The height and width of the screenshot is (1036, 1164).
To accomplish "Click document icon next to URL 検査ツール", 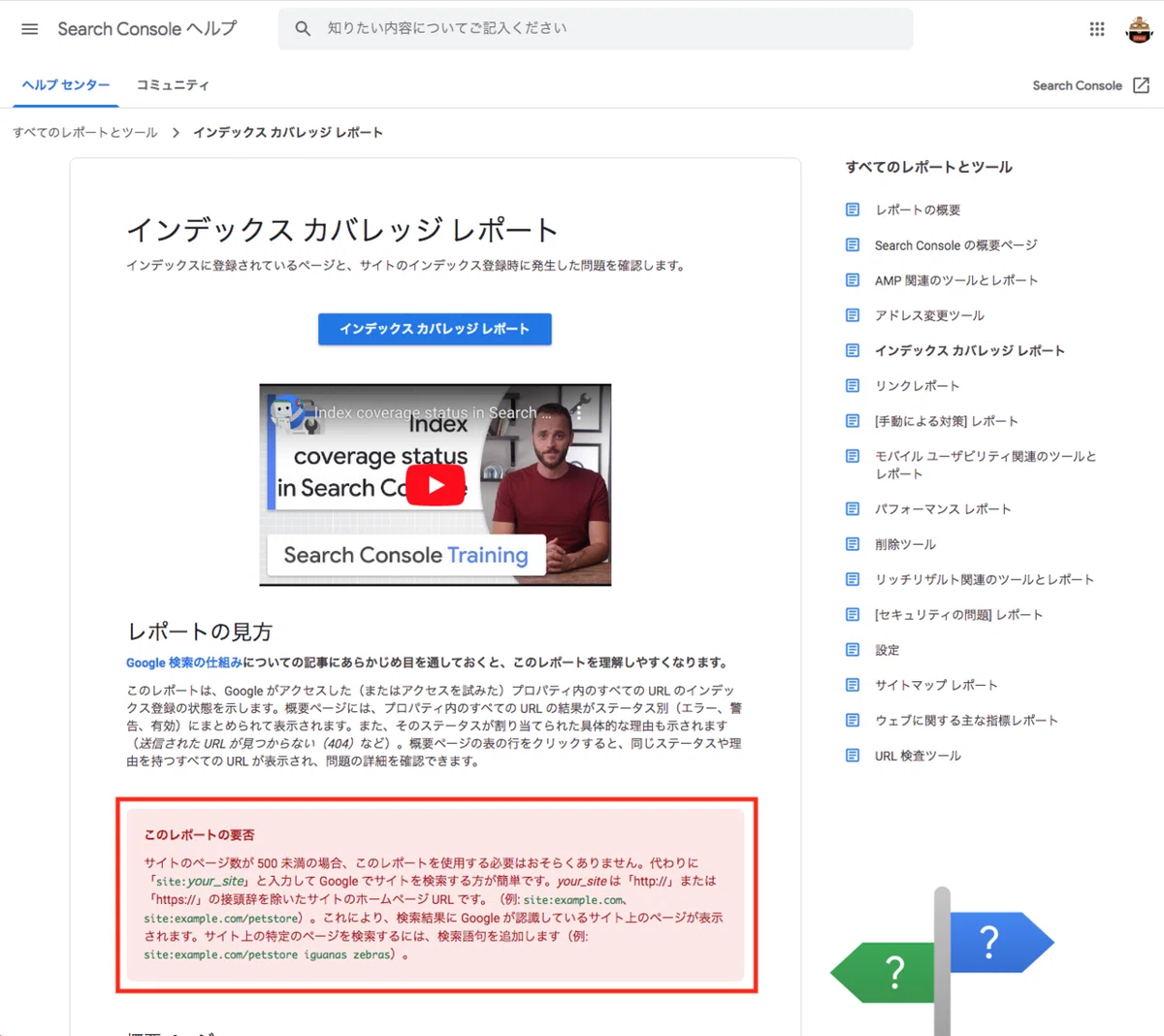I will click(x=853, y=756).
